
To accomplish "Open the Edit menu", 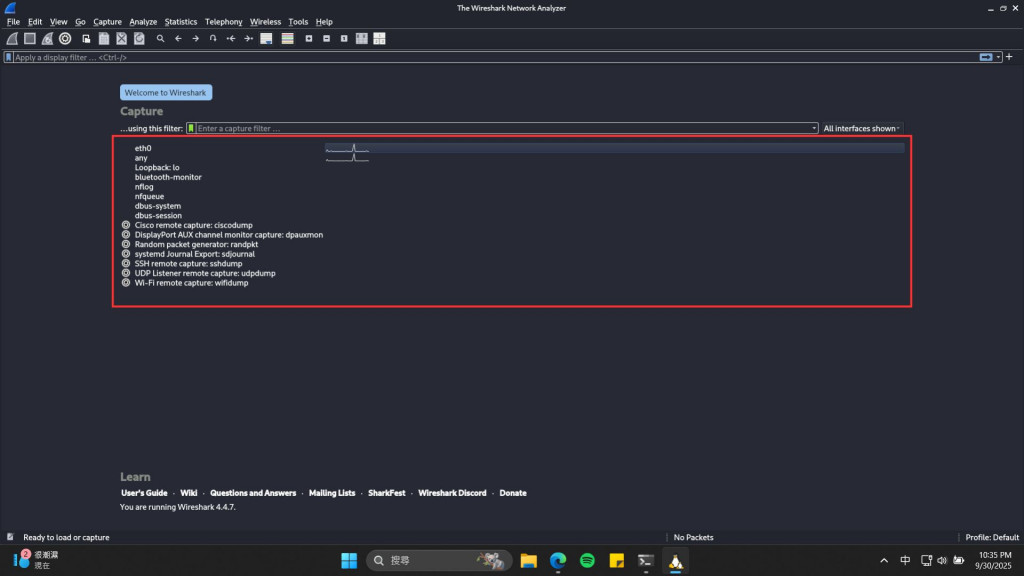I will click(35, 22).
